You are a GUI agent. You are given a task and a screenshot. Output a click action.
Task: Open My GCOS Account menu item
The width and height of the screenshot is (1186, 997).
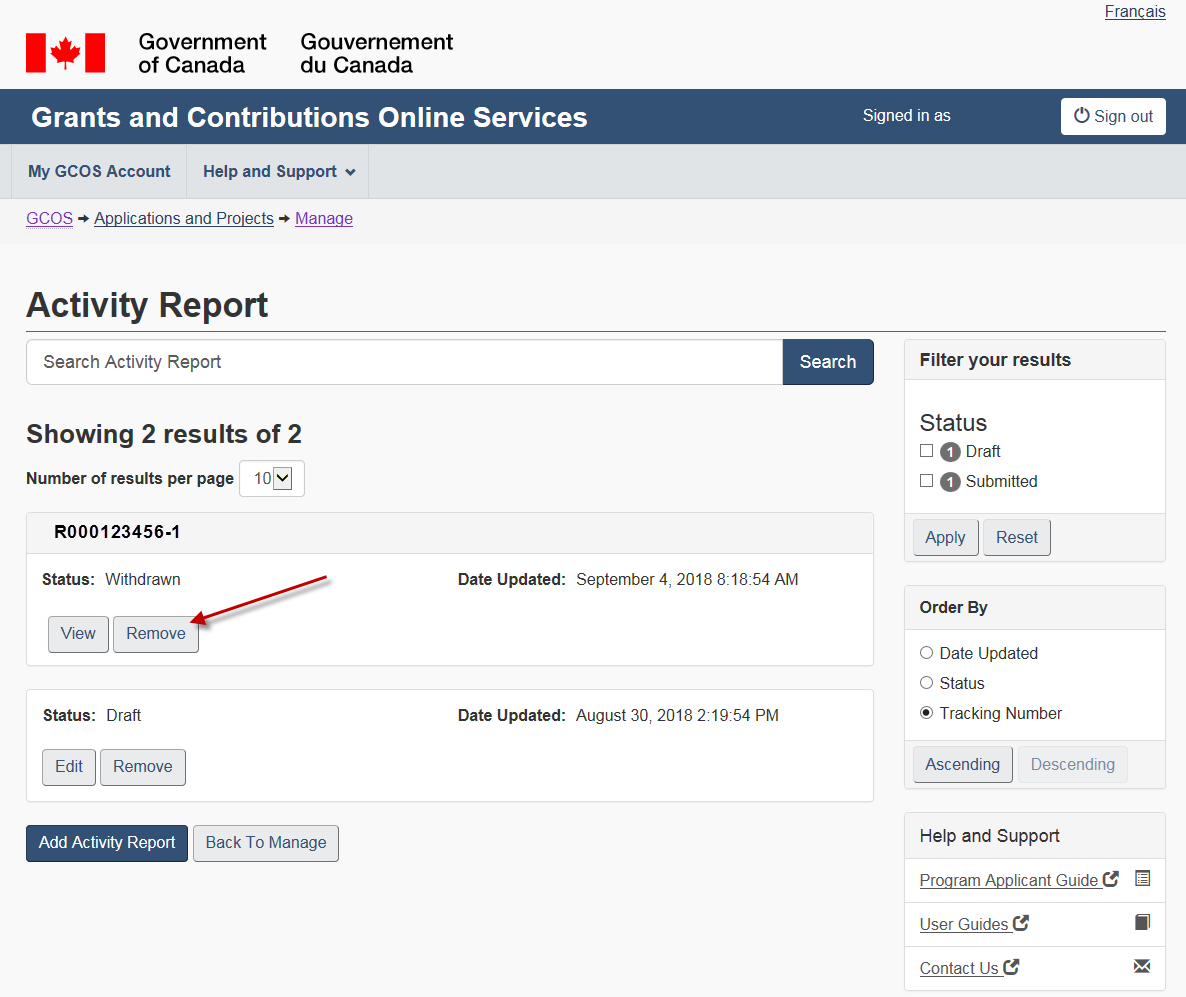point(99,172)
